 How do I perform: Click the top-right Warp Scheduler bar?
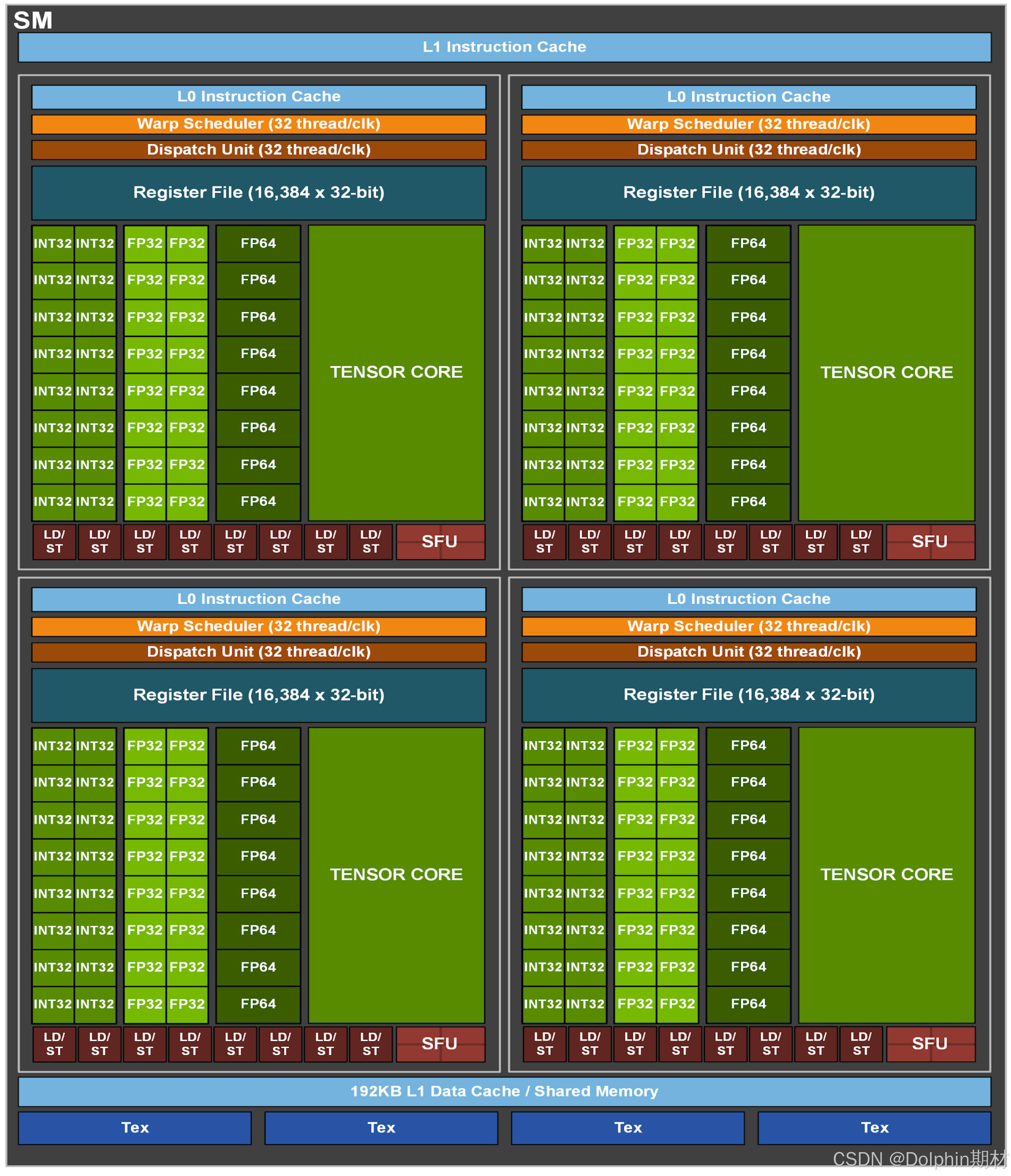(x=748, y=124)
